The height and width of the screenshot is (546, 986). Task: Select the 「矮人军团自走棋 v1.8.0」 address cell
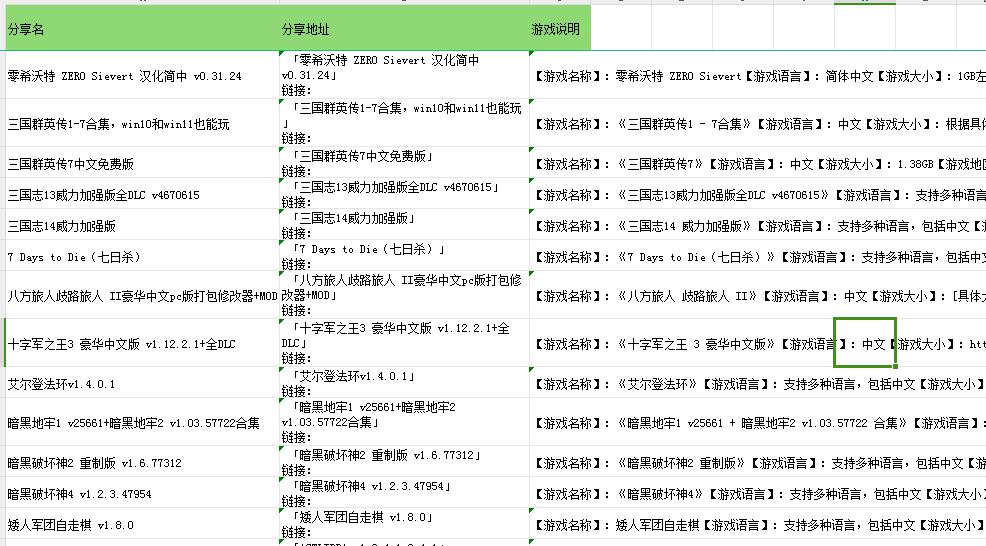(404, 523)
